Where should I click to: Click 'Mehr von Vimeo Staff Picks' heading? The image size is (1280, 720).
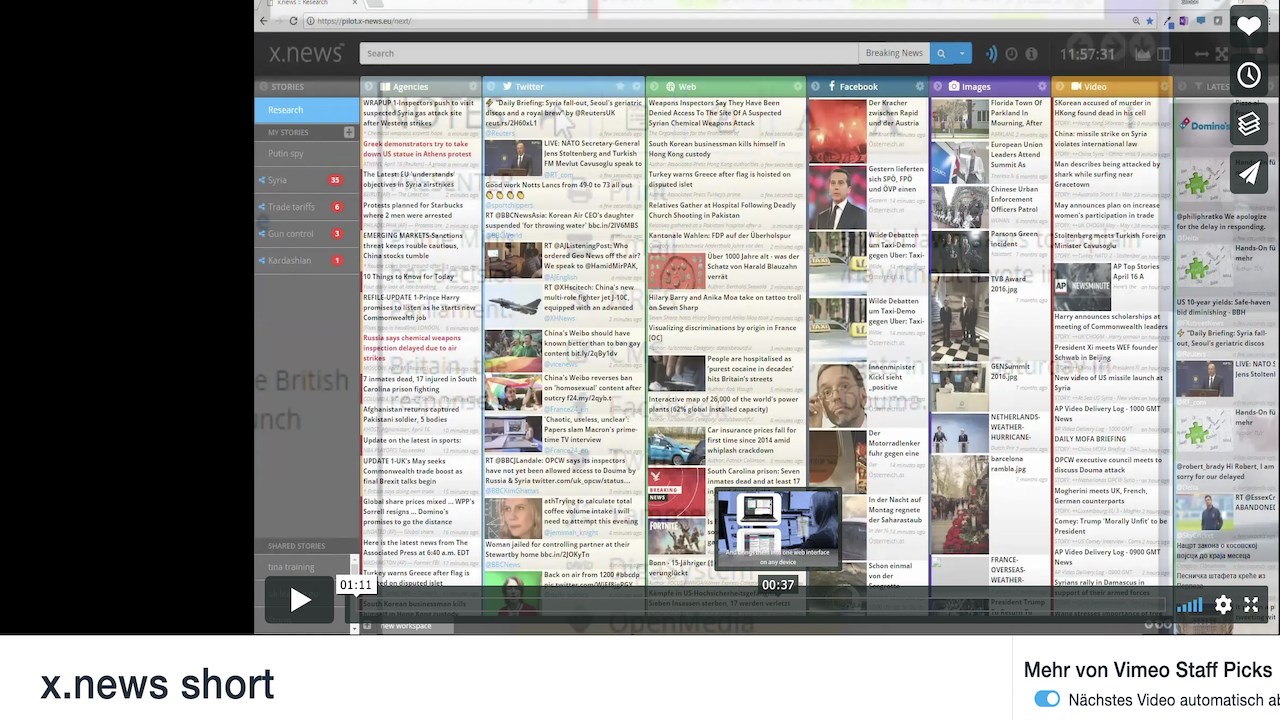(x=1148, y=671)
